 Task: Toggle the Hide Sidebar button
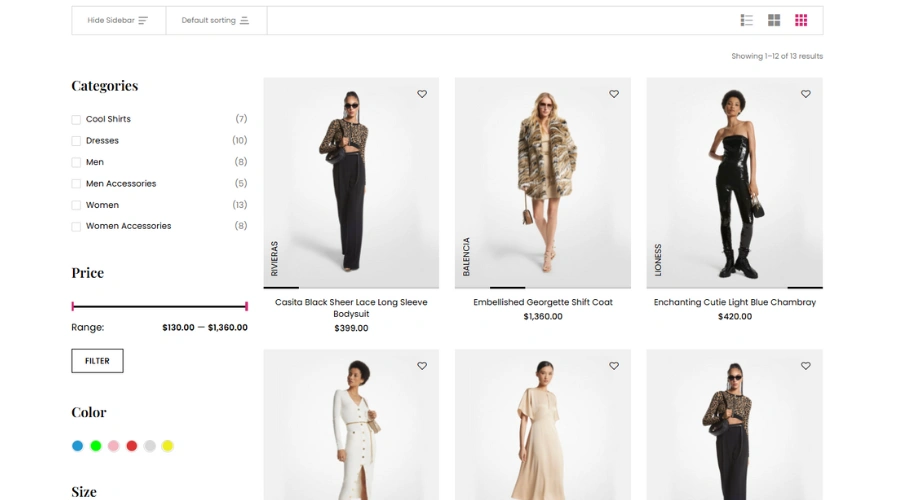point(118,21)
